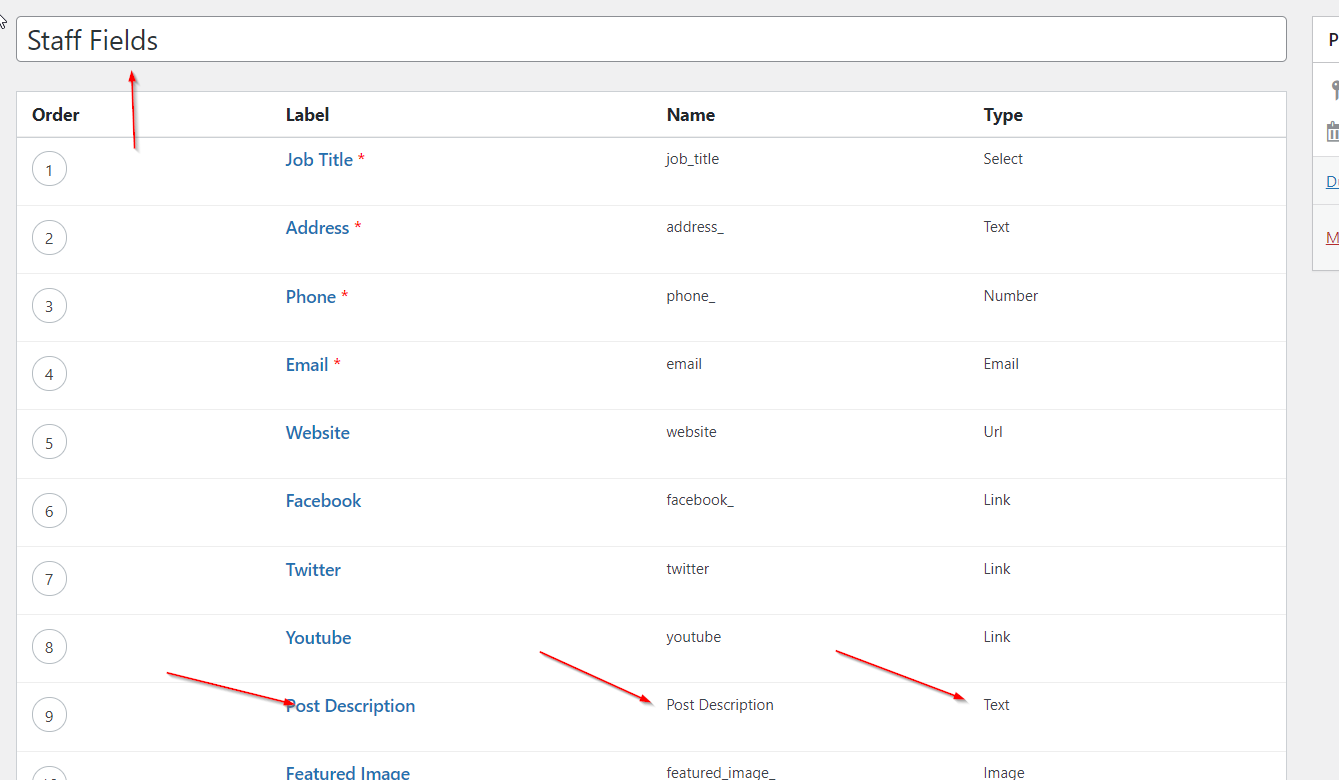Expand the Facebook field
The height and width of the screenshot is (780, 1339).
click(323, 501)
